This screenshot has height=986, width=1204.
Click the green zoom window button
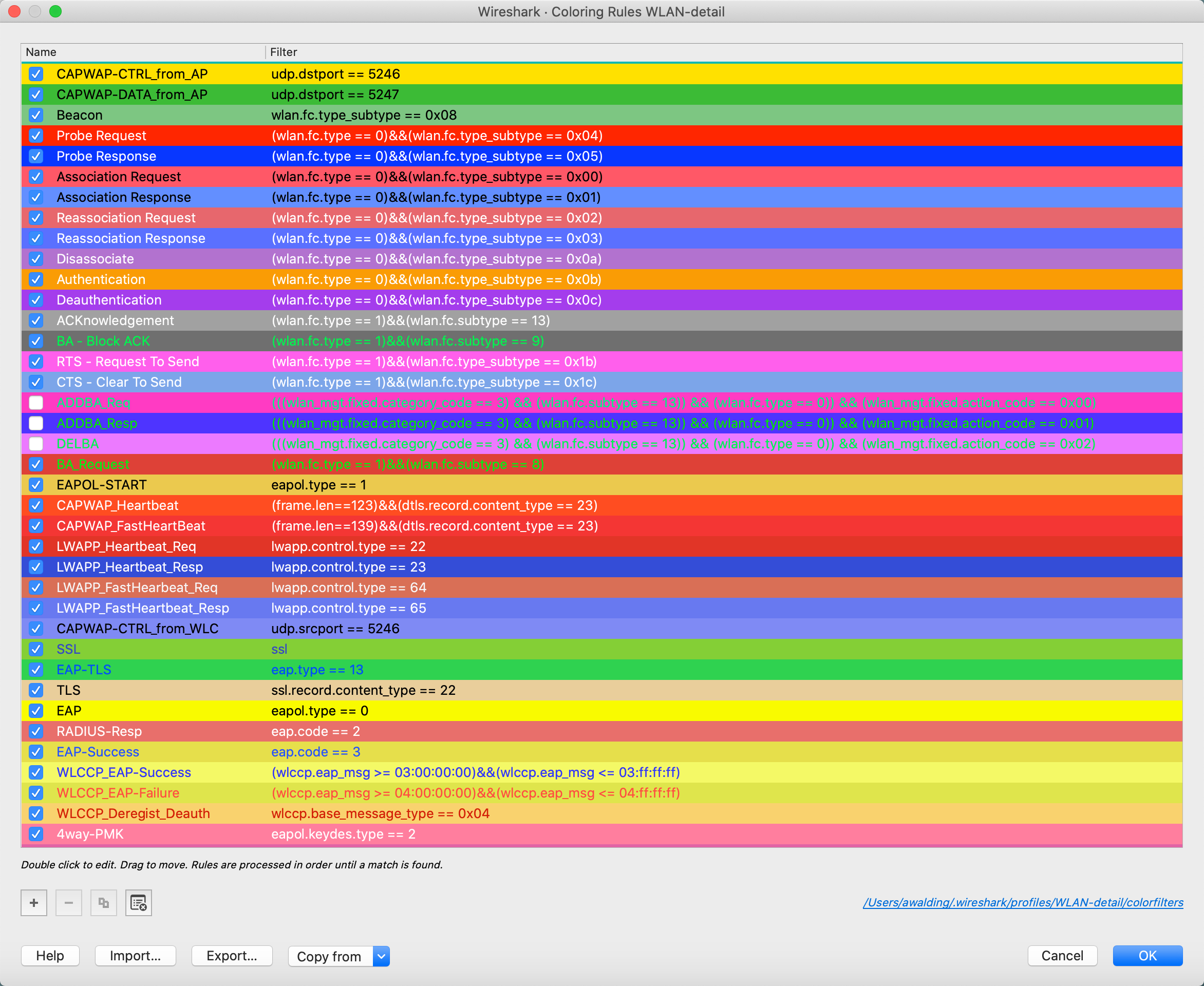click(x=55, y=11)
